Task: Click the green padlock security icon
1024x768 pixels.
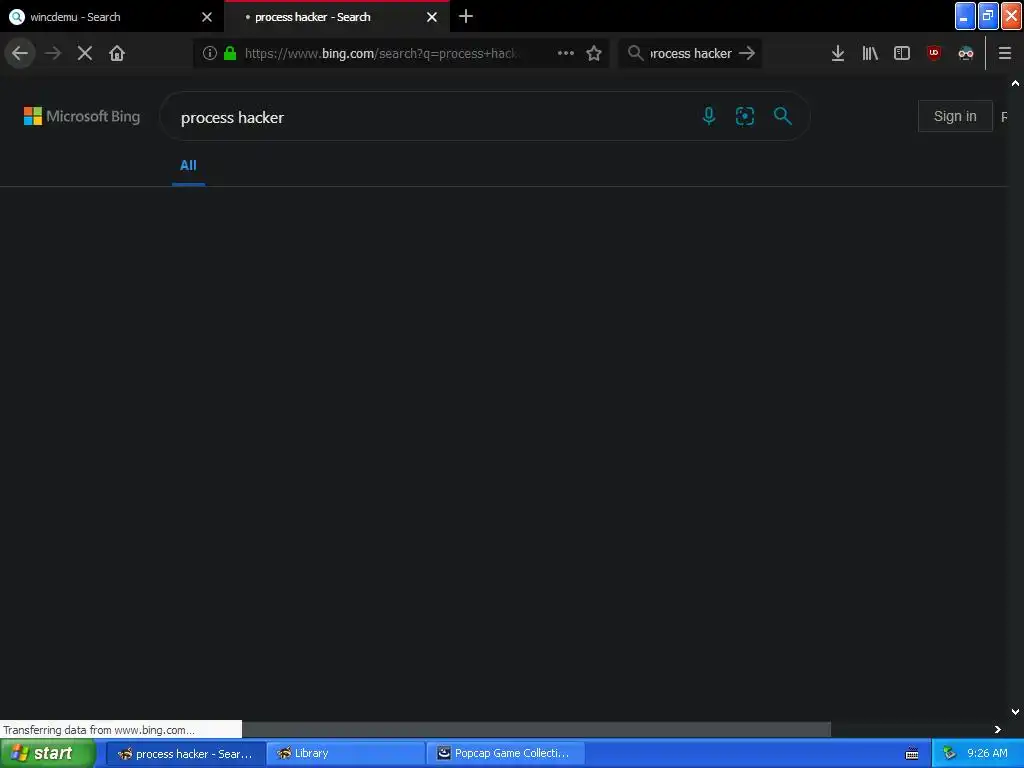Action: tap(230, 53)
